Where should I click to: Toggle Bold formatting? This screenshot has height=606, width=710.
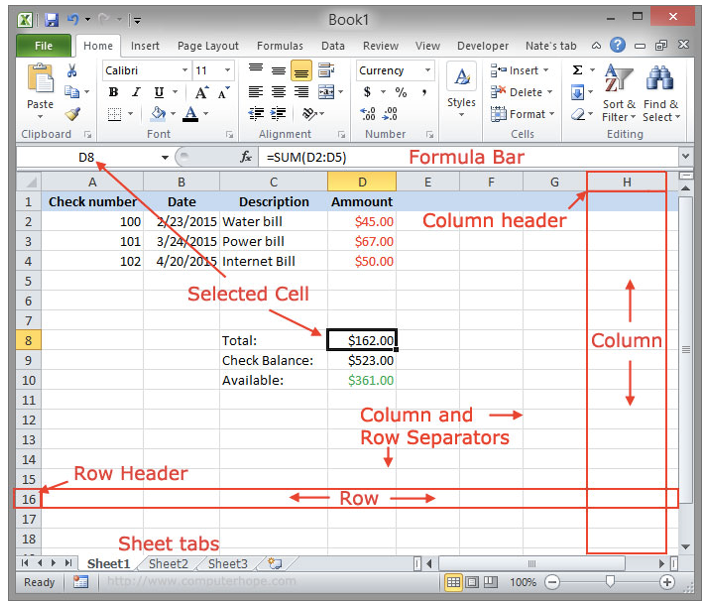click(113, 92)
